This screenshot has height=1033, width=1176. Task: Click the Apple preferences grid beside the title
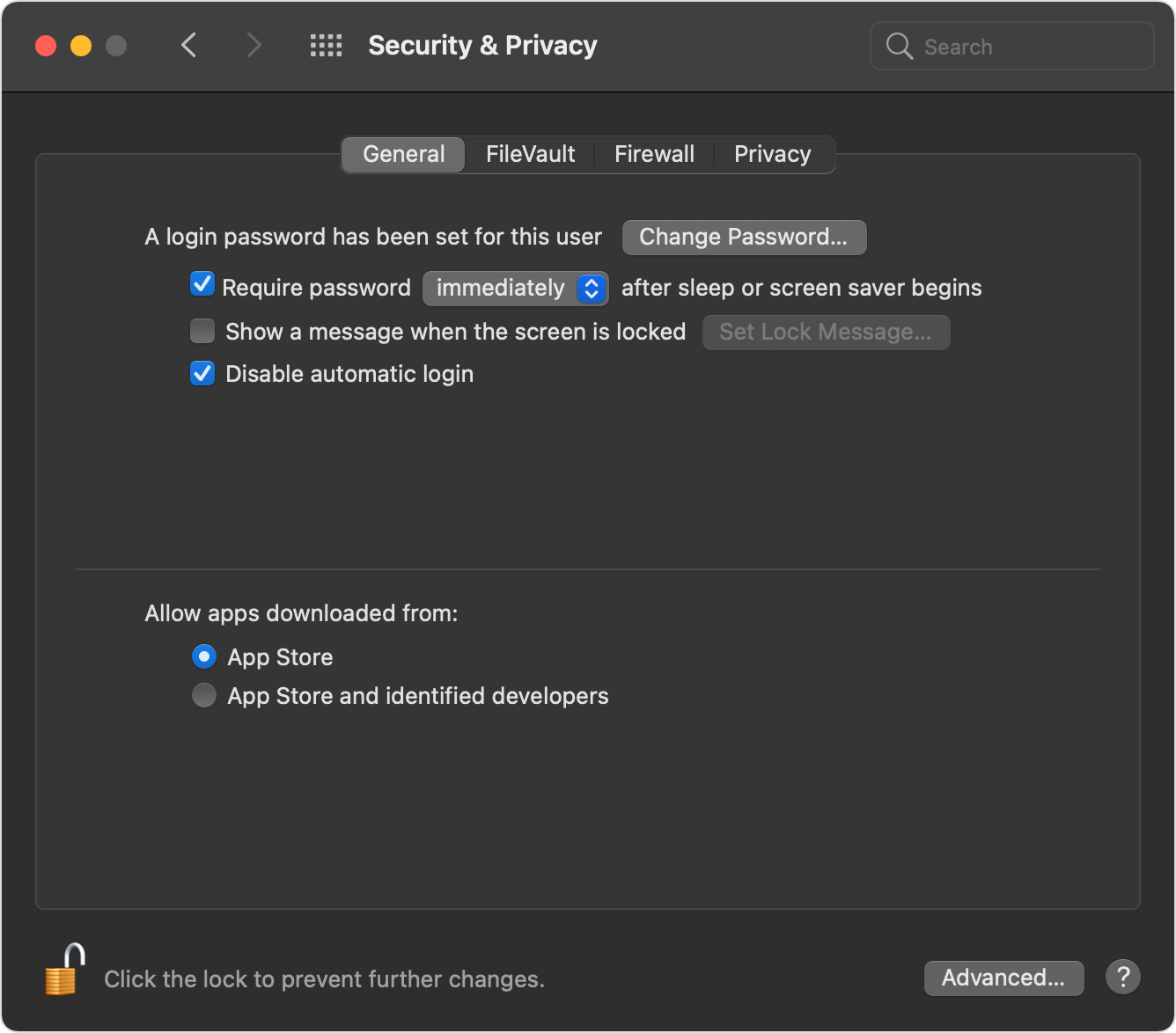click(x=326, y=45)
